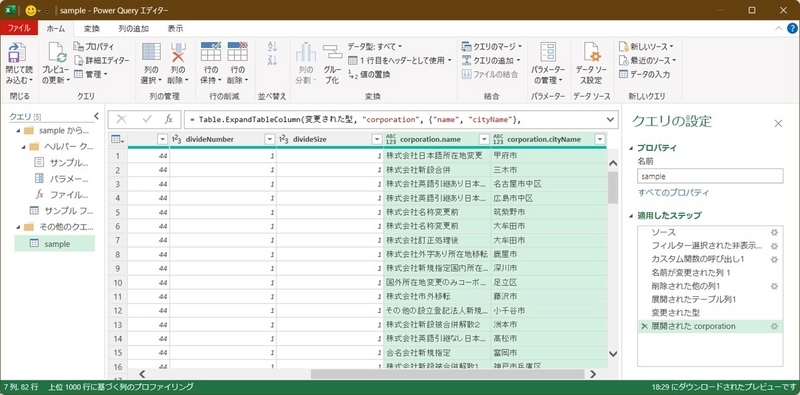Select the サンプル フ... table query
Viewport: 800px width, 395px height.
coord(61,210)
